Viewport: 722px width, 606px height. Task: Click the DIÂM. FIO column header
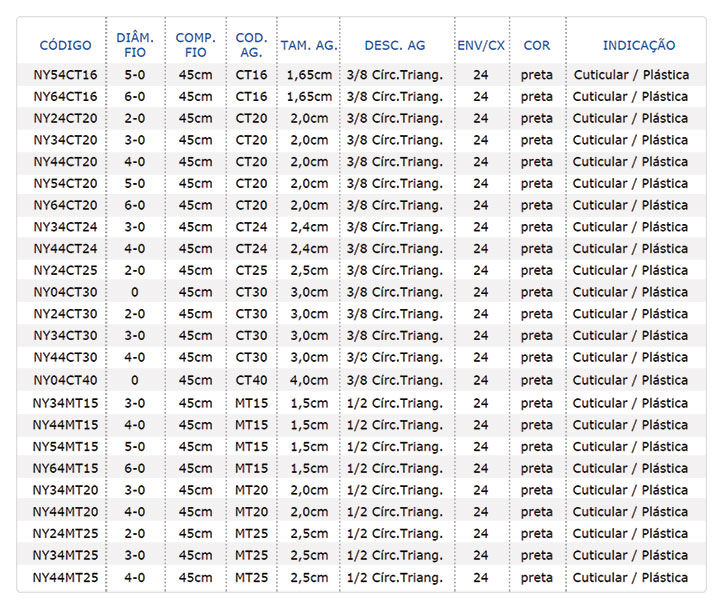click(135, 45)
